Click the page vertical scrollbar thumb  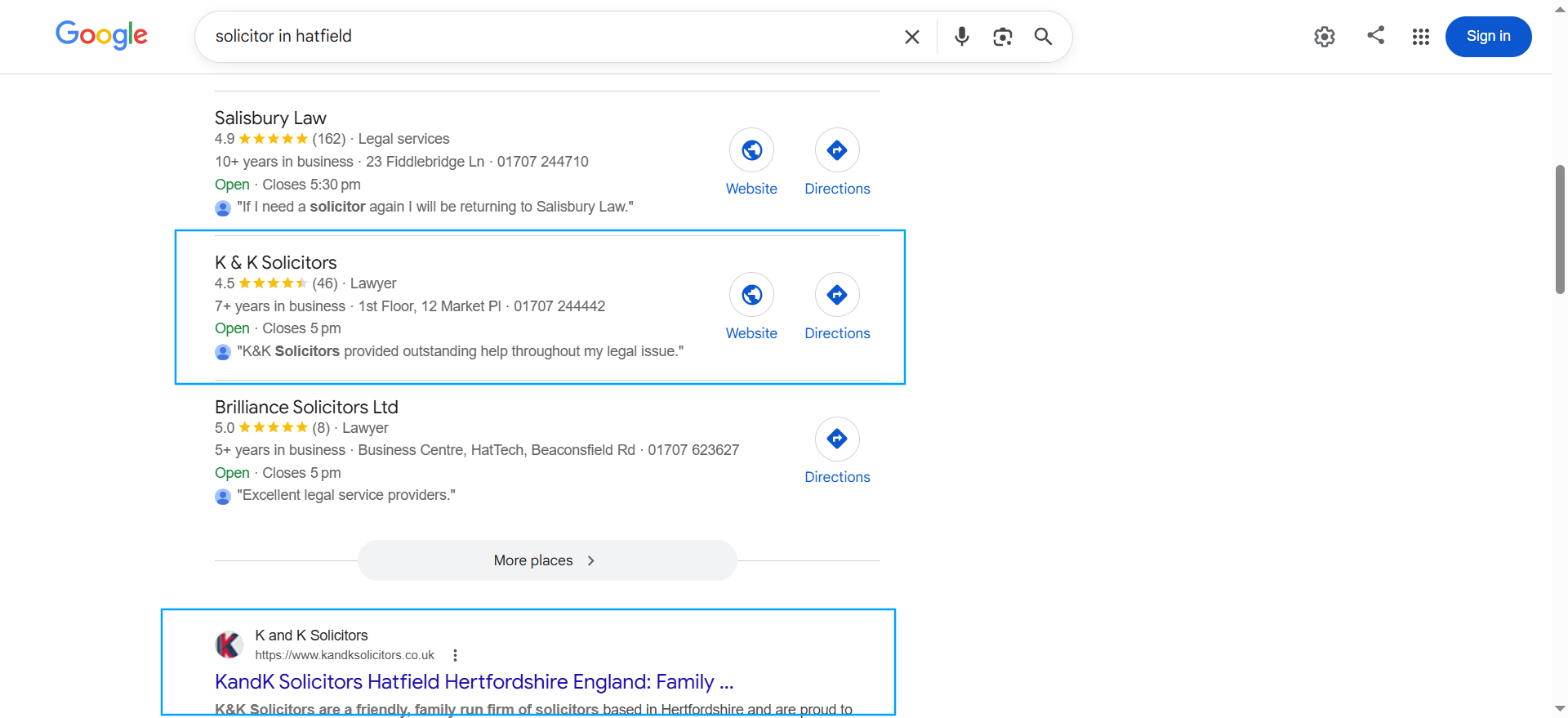pyautogui.click(x=1560, y=229)
